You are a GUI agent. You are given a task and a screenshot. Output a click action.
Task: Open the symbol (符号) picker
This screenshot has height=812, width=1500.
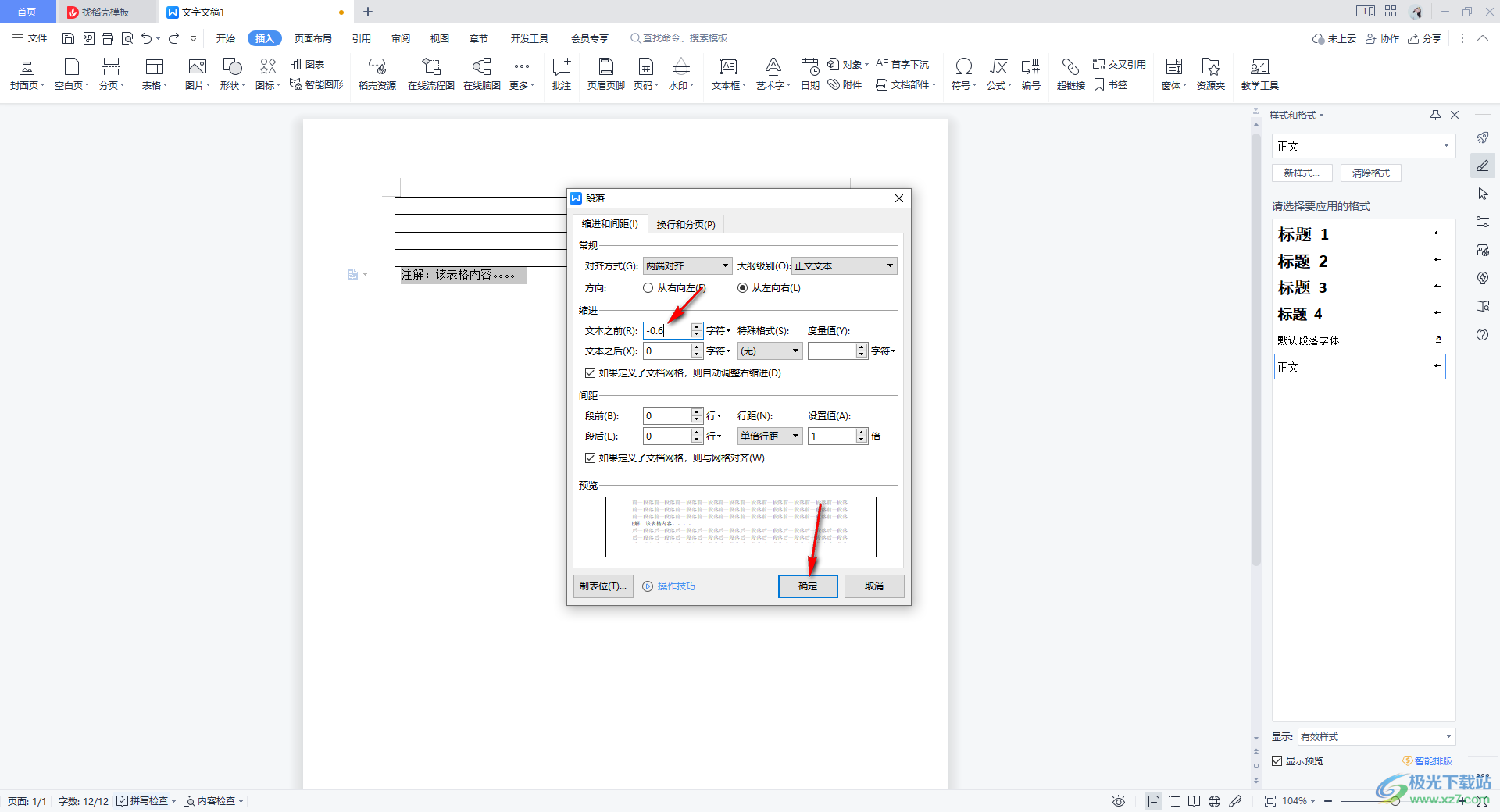point(963,74)
